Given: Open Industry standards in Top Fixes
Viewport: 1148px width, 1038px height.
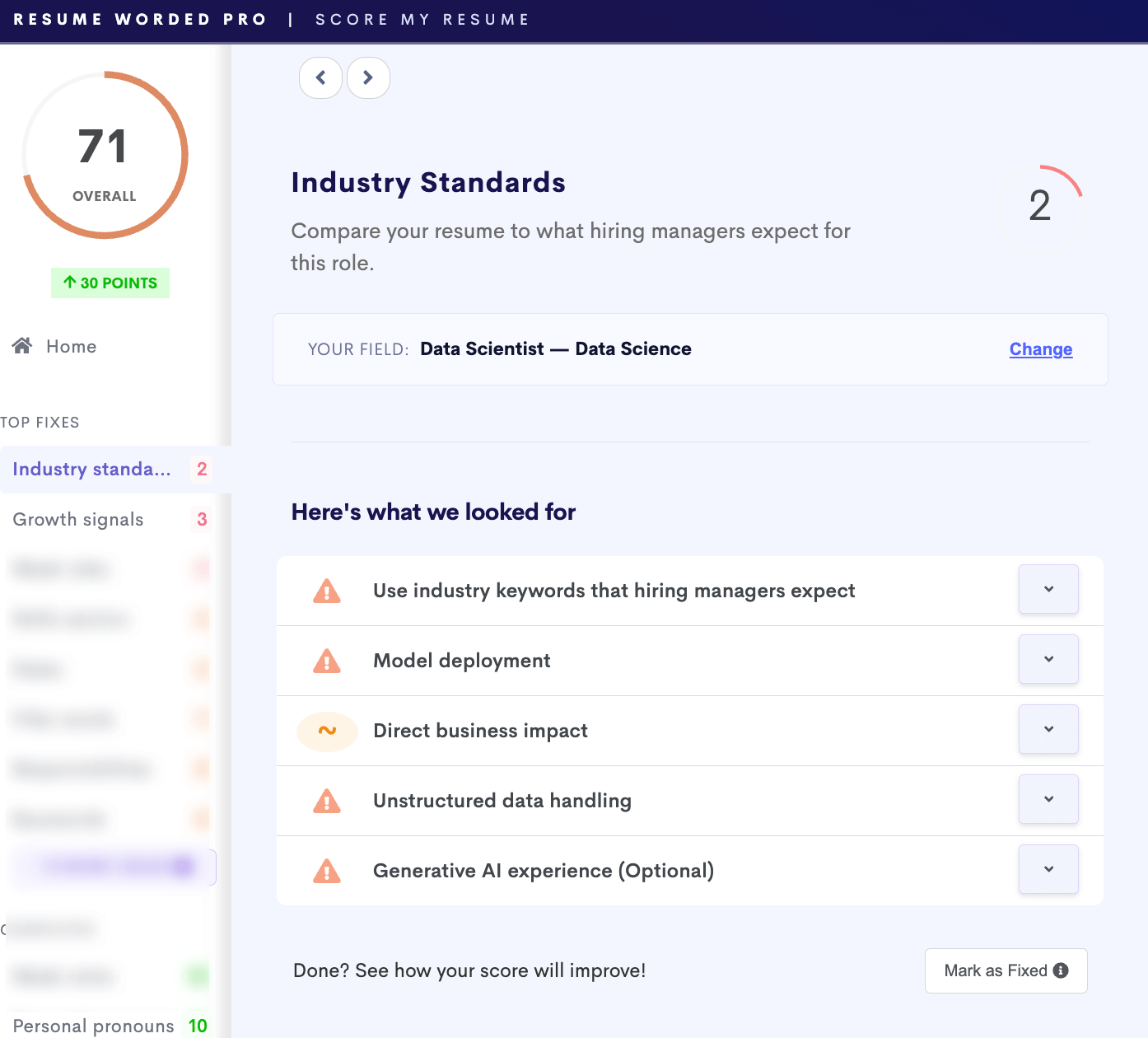Looking at the screenshot, I should 92,470.
